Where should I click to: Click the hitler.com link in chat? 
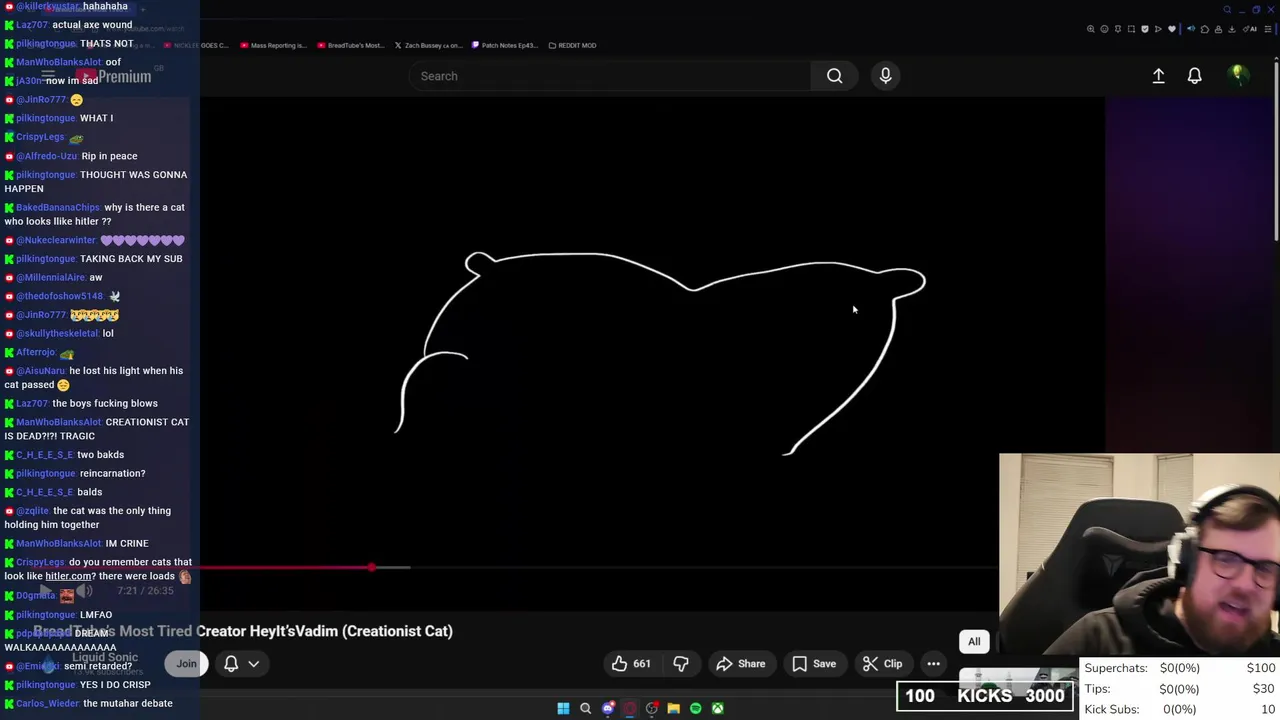coord(68,576)
